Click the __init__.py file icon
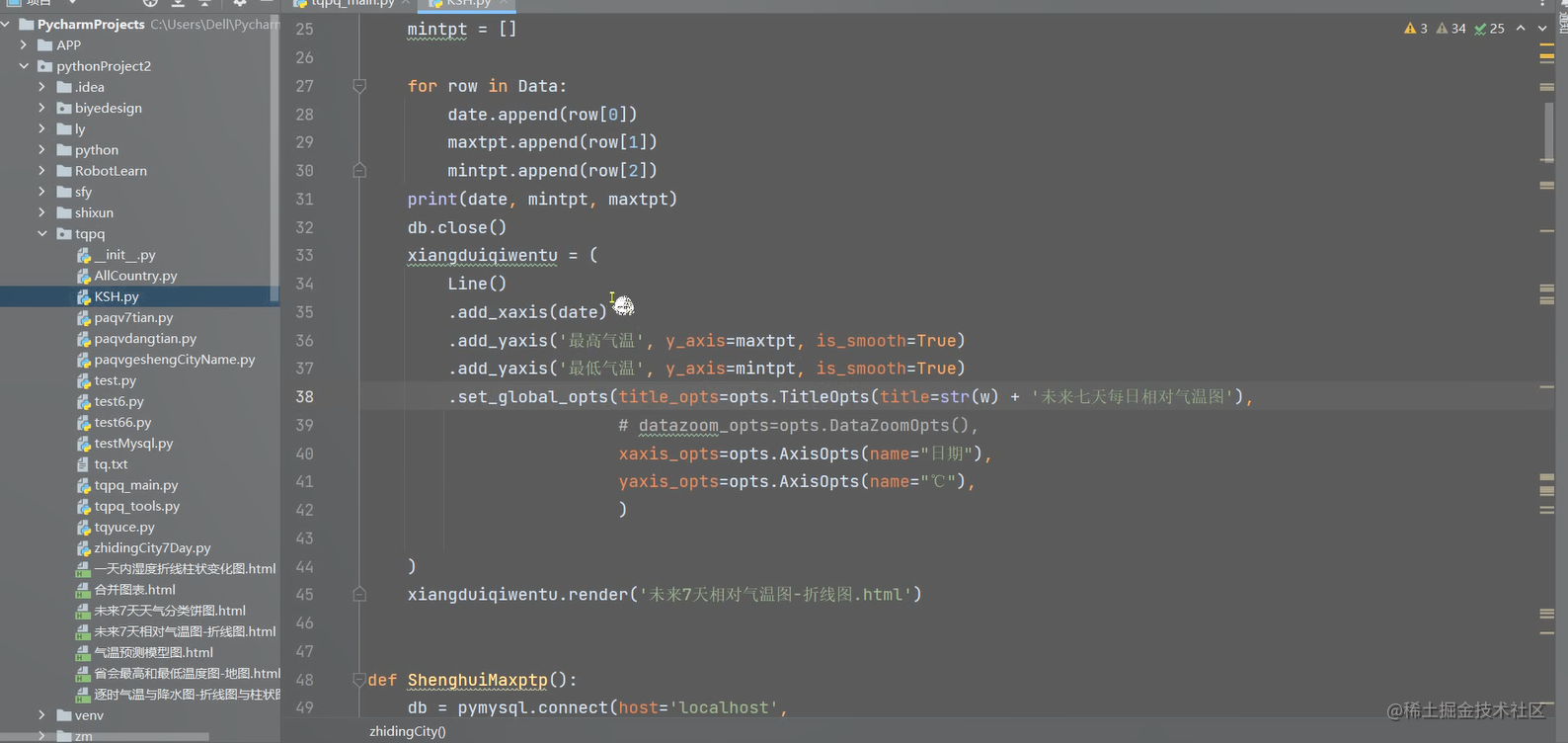The width and height of the screenshot is (1568, 743). tap(84, 255)
